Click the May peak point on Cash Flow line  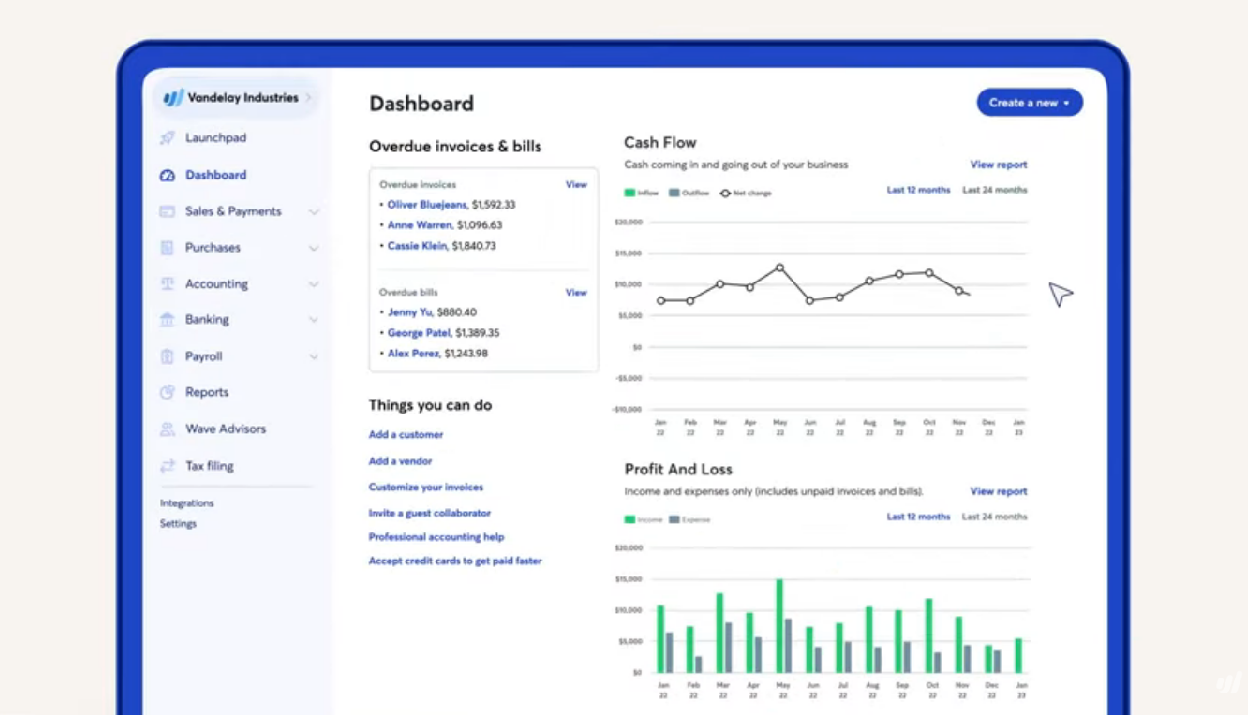[780, 268]
